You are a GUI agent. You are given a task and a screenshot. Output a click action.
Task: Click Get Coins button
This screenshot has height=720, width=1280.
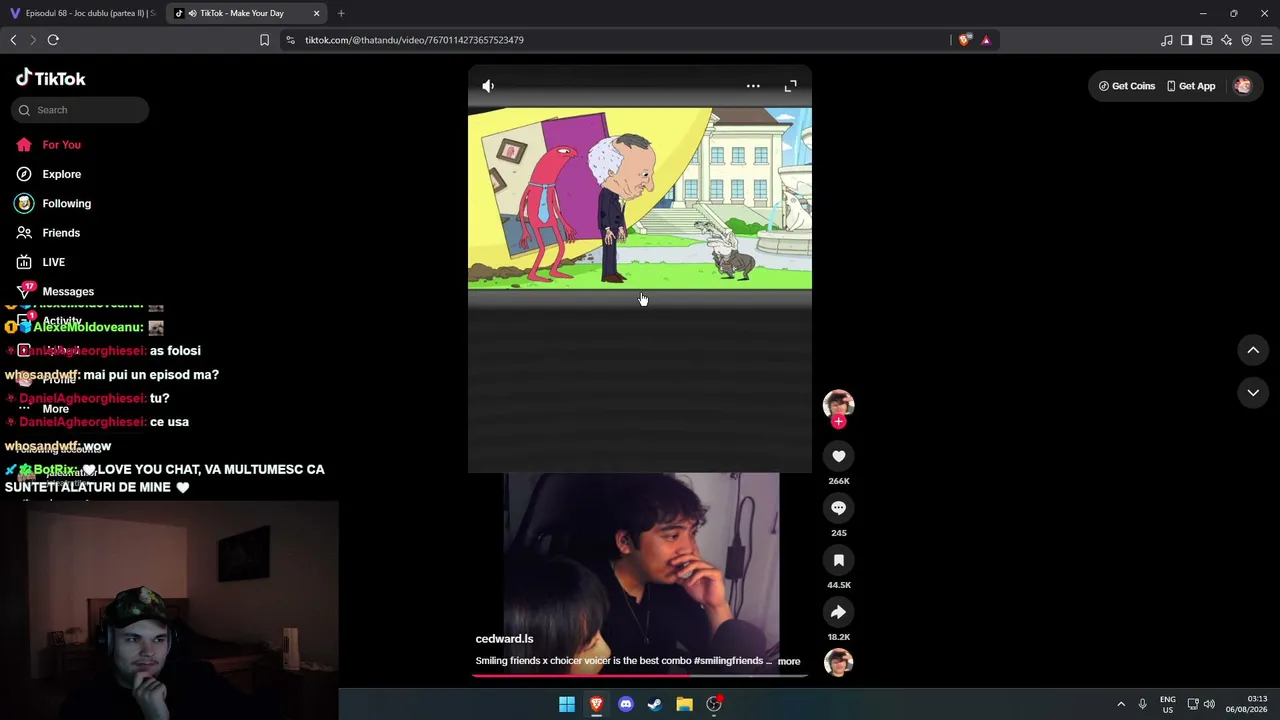coord(1127,86)
